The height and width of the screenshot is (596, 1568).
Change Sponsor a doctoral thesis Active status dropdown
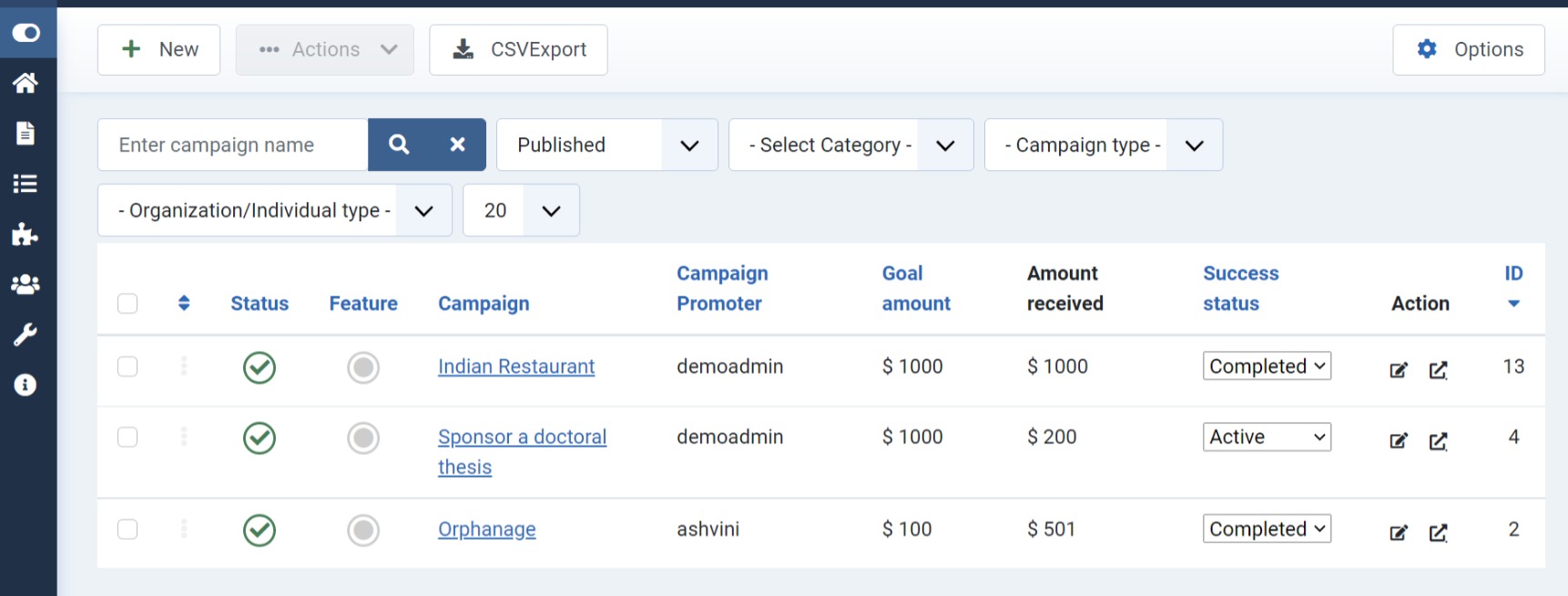[1267, 438]
